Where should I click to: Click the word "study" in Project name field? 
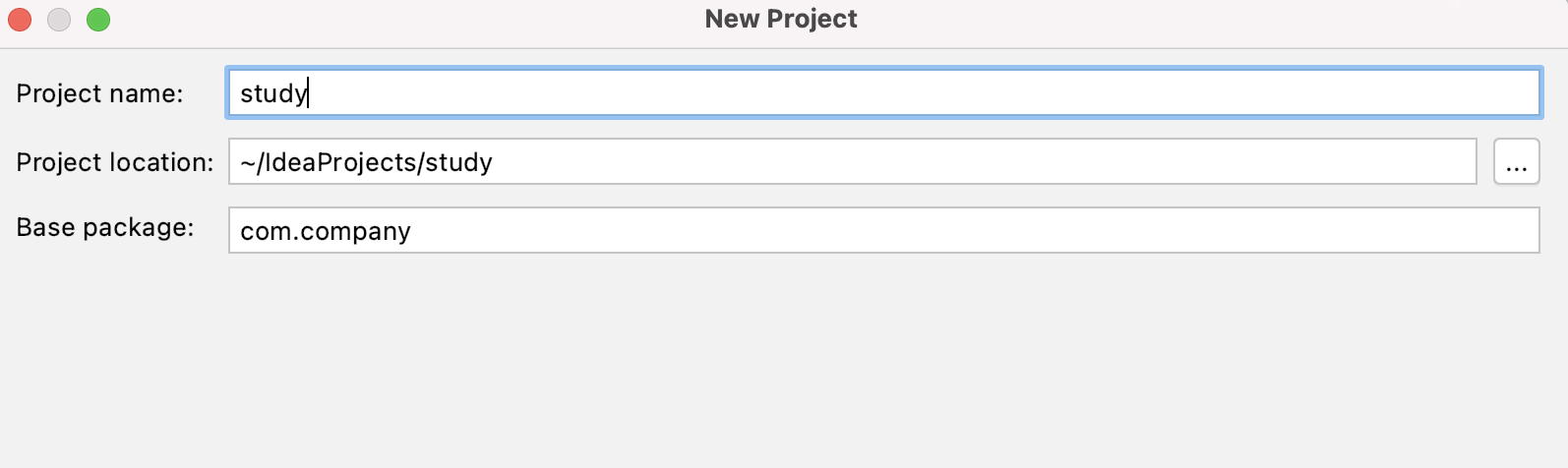272,93
